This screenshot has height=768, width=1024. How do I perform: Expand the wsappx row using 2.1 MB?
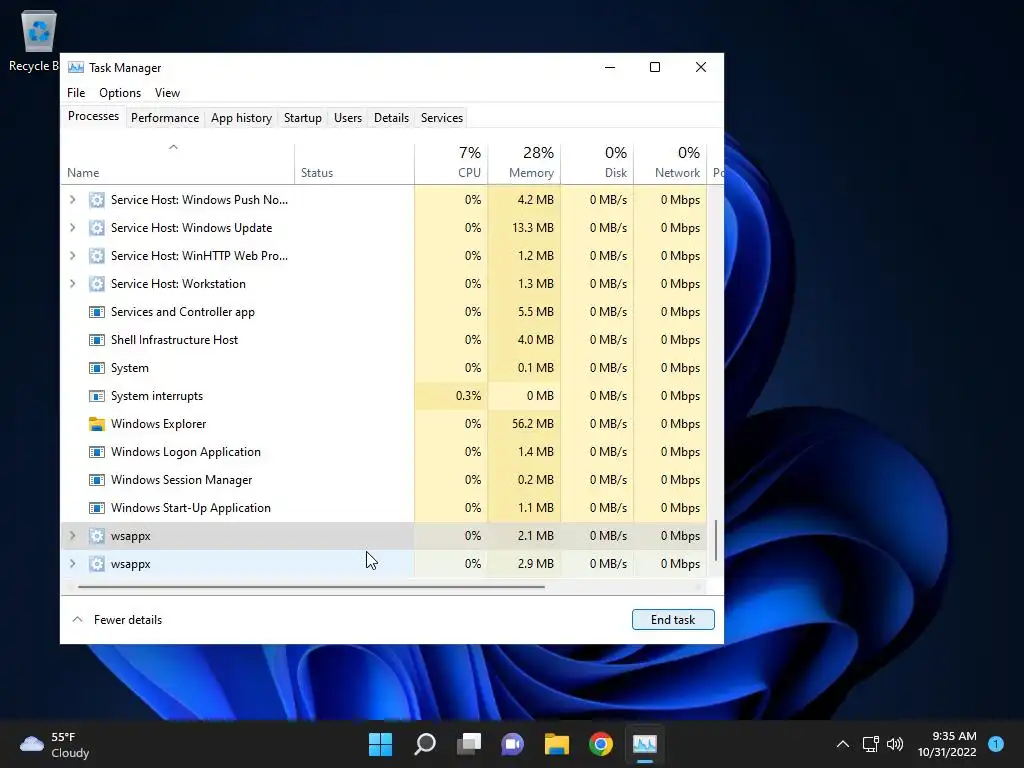(72, 536)
